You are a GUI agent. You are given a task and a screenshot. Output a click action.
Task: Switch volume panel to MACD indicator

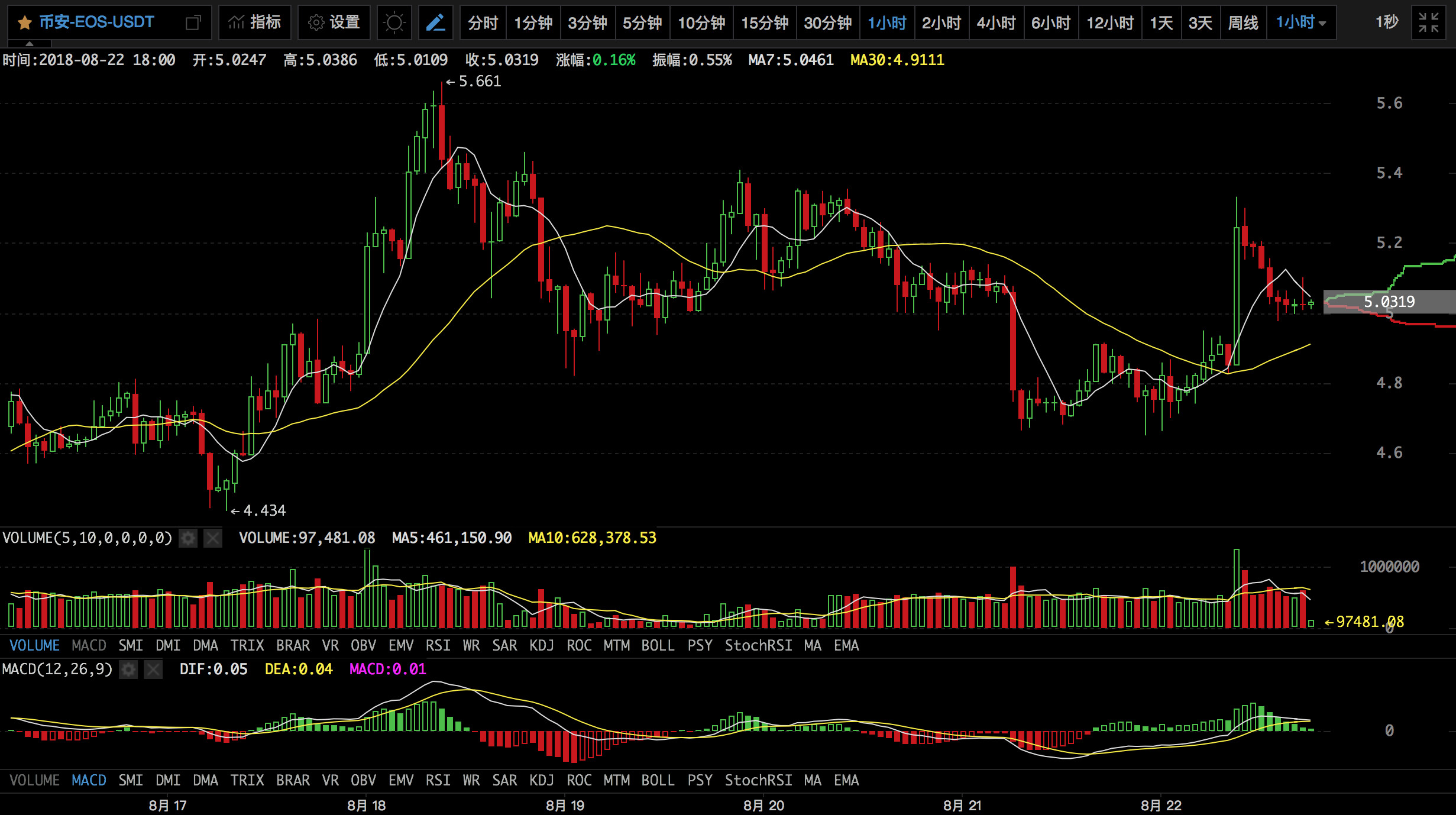pos(89,645)
